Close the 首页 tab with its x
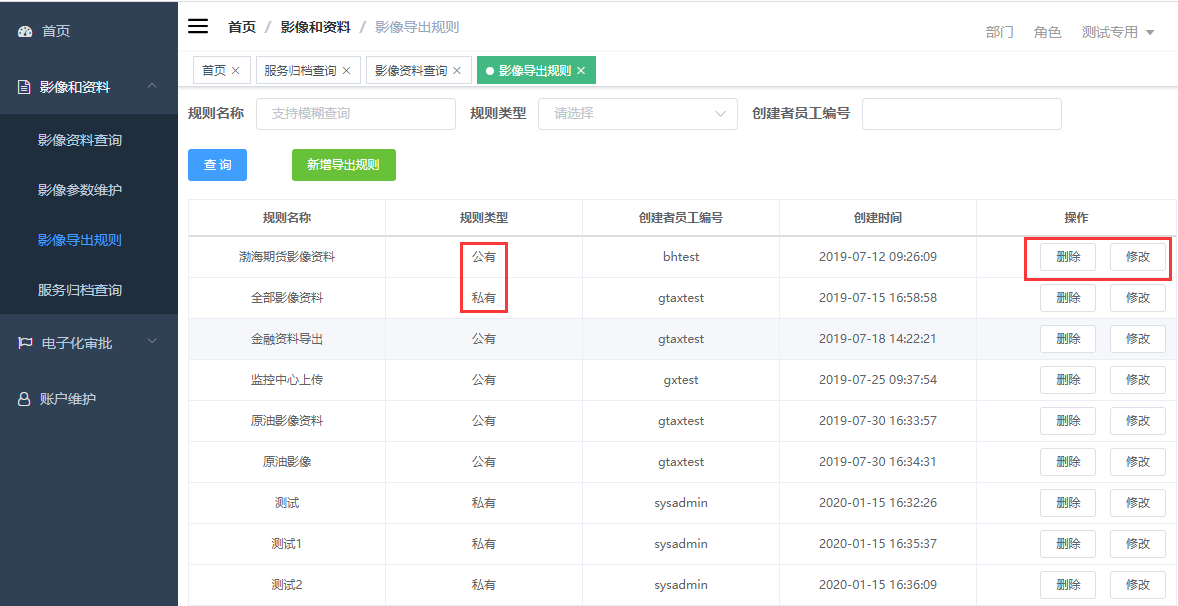The height and width of the screenshot is (606, 1178). (x=235, y=71)
